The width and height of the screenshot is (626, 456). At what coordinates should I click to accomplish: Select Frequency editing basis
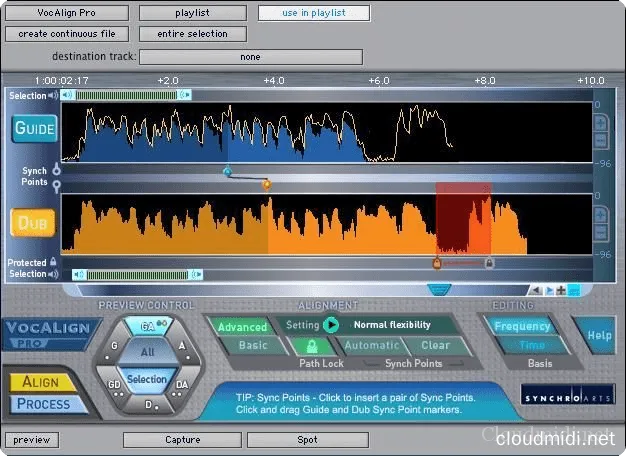521,326
